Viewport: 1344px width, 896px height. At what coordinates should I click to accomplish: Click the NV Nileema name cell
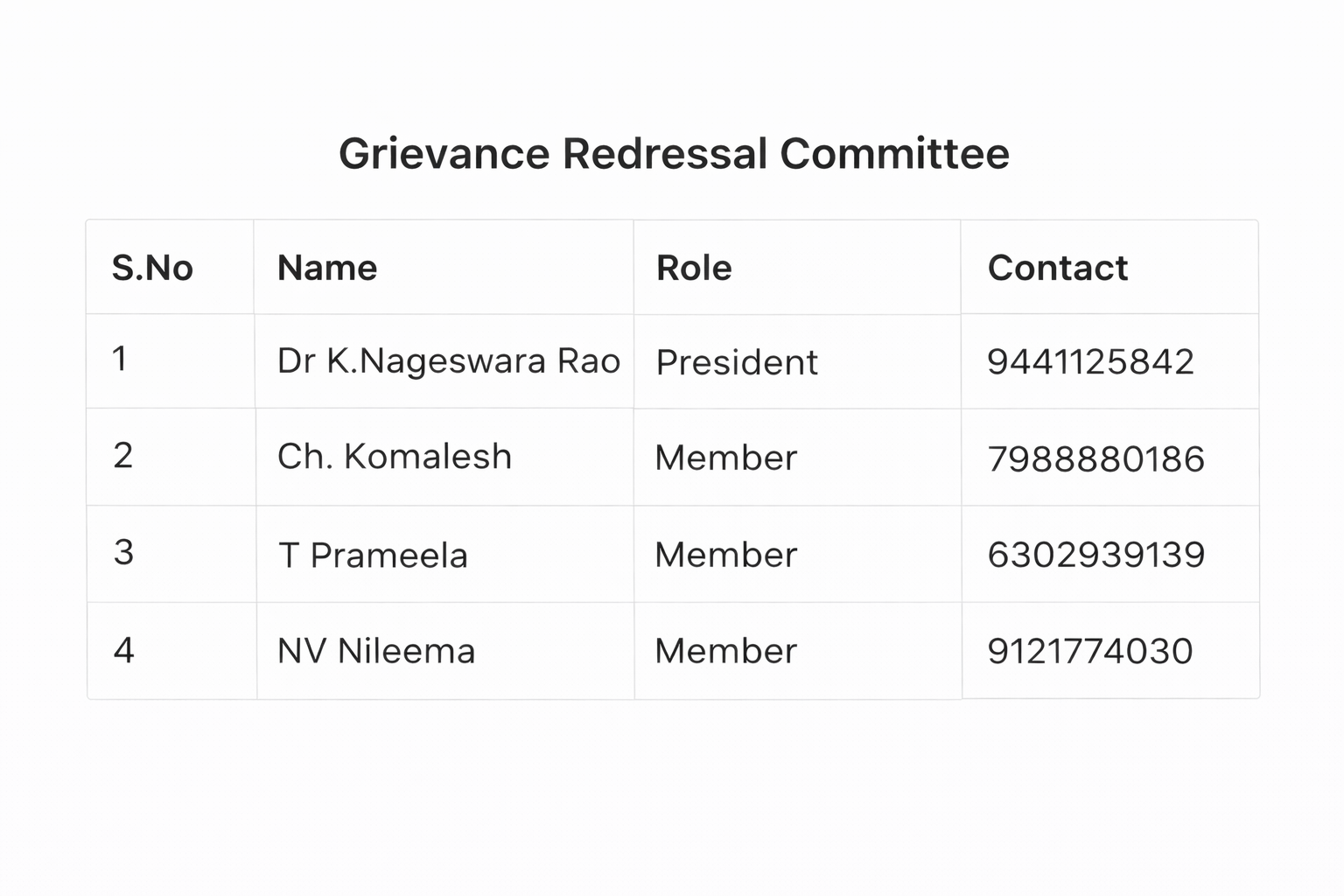pos(376,651)
